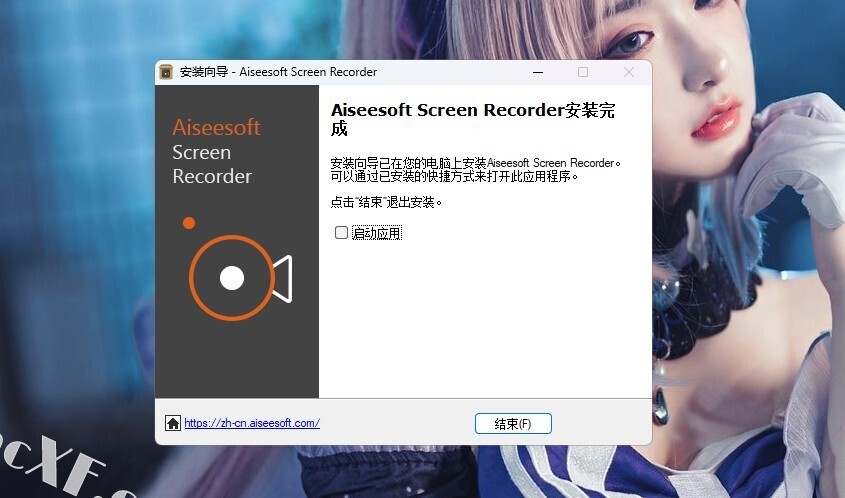Image resolution: width=845 pixels, height=498 pixels.
Task: Click the 启动应用 label text
Action: [x=377, y=233]
